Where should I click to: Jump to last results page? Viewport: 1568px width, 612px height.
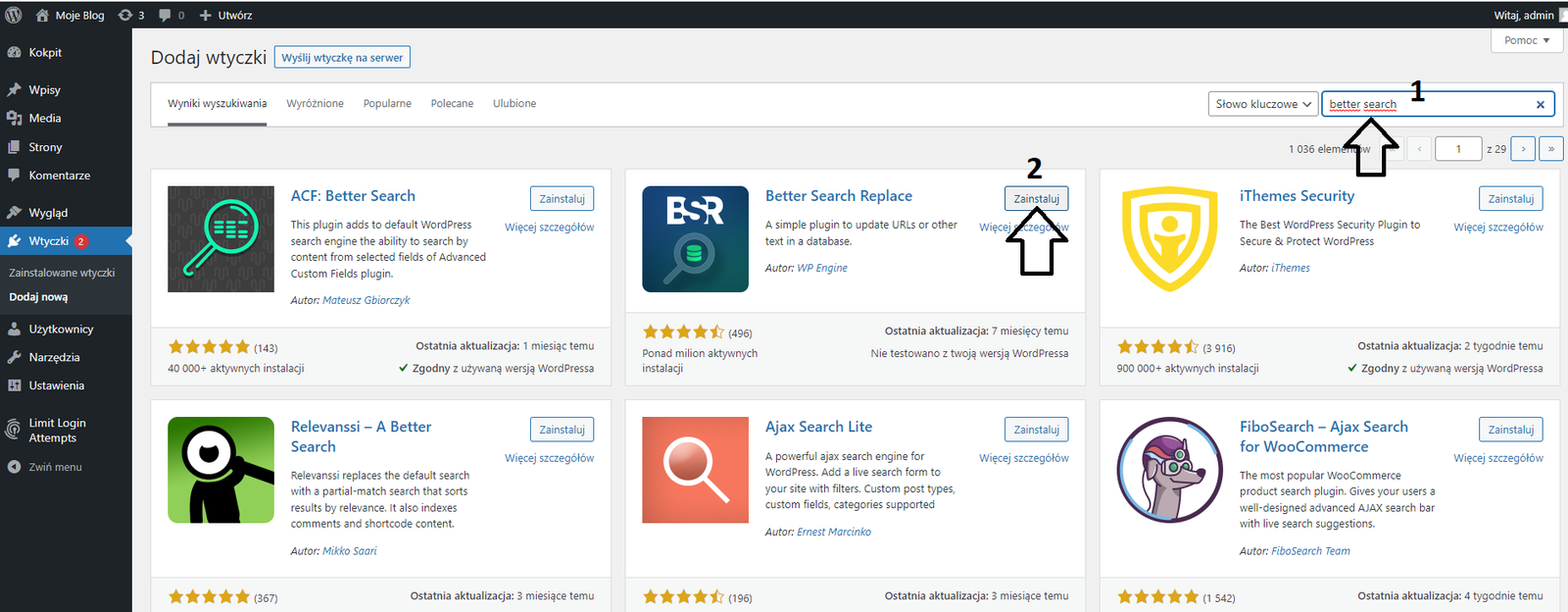point(1551,149)
